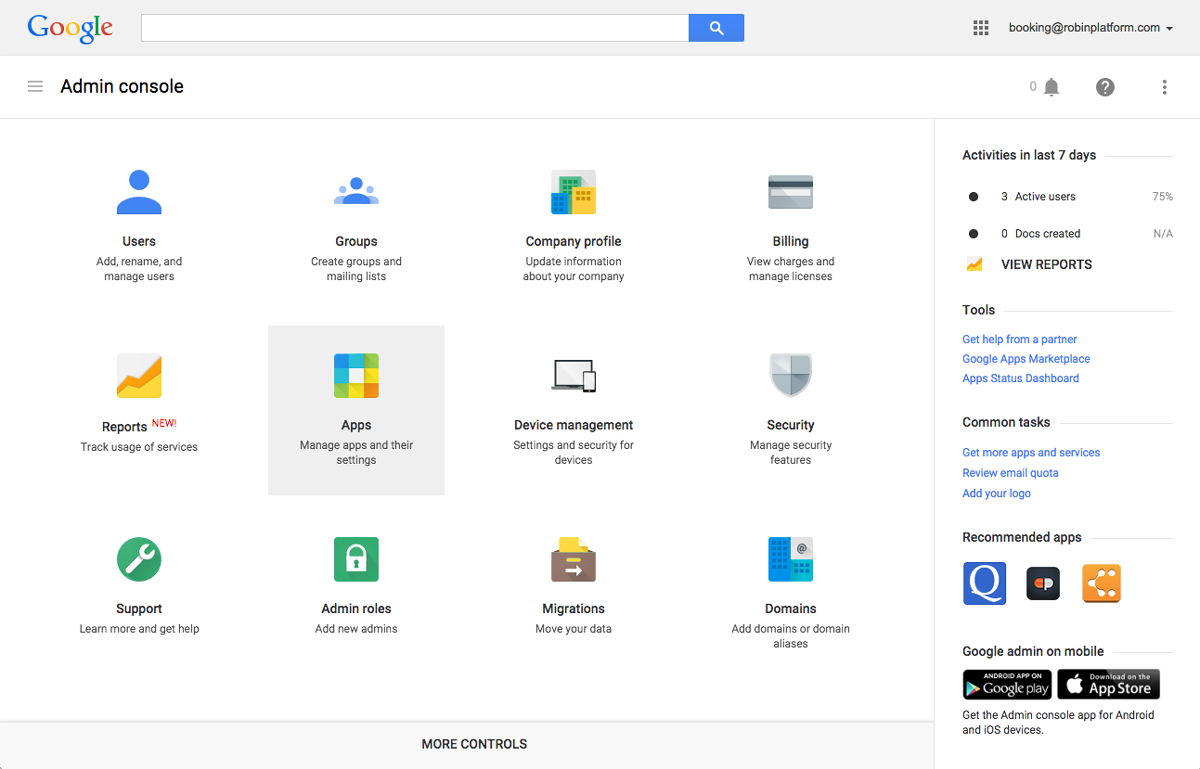Open the Billing credit card icon
This screenshot has width=1200, height=769.
[x=790, y=192]
